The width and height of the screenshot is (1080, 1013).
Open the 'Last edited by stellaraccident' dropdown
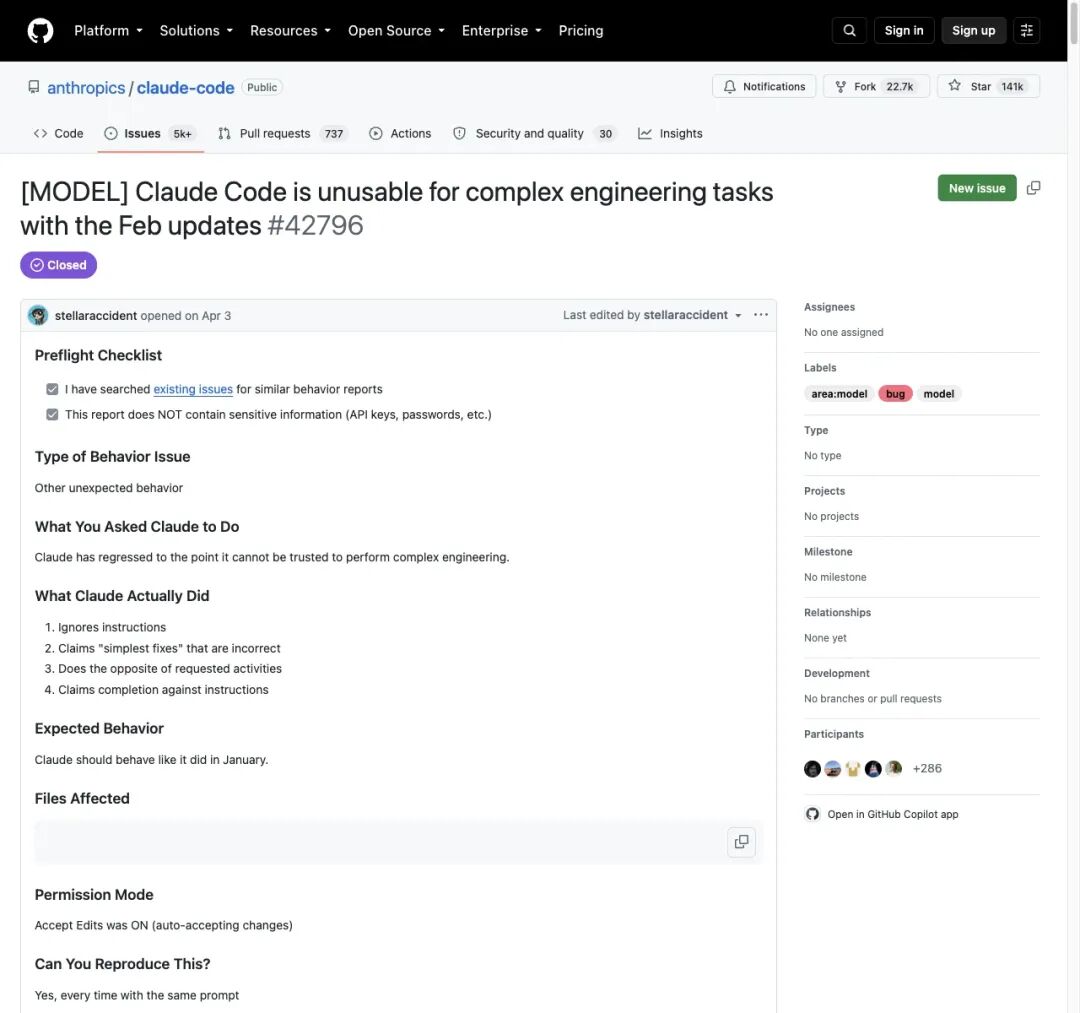652,315
